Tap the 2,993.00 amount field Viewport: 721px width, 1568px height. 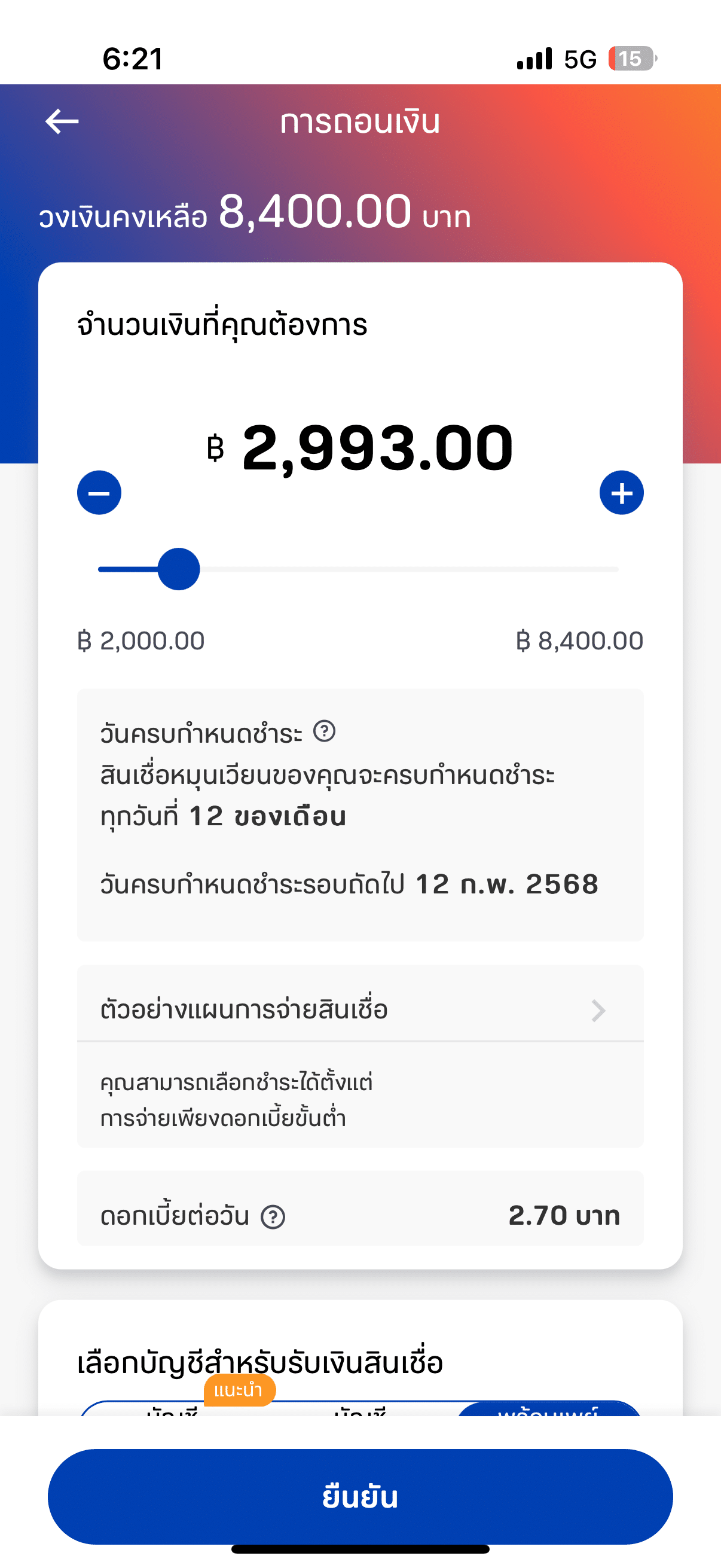pyautogui.click(x=377, y=449)
